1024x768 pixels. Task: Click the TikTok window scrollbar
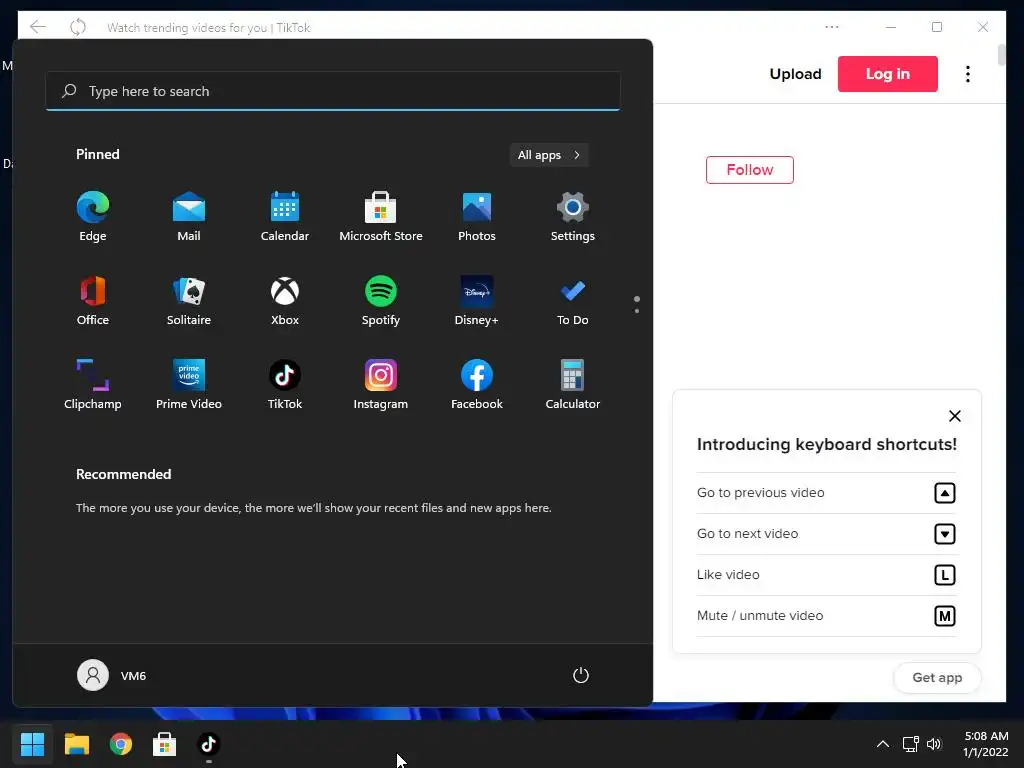point(1001,55)
